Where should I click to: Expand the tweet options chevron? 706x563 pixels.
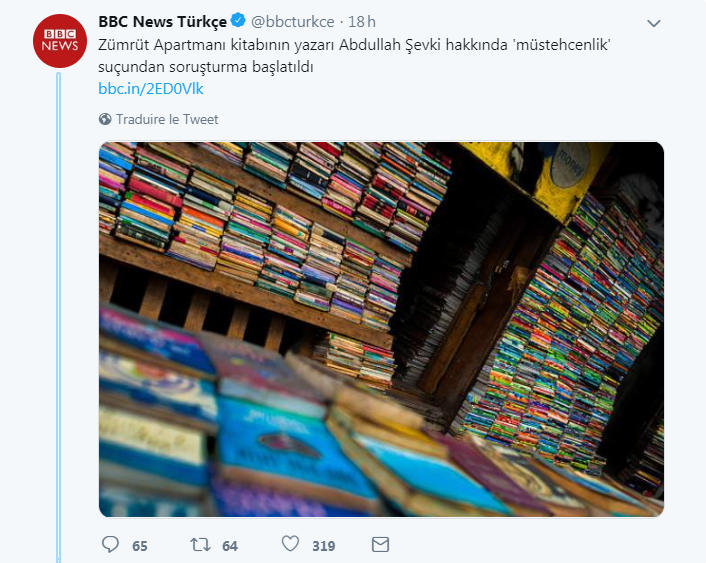(x=654, y=23)
